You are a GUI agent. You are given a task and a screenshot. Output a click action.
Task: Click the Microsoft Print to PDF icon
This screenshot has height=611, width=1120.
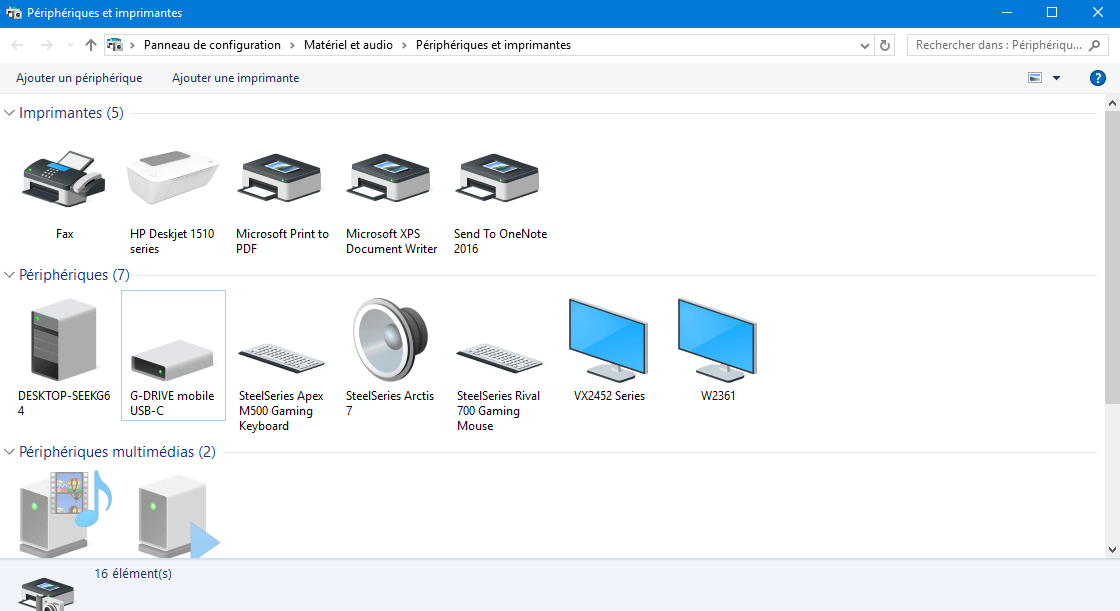click(x=282, y=180)
